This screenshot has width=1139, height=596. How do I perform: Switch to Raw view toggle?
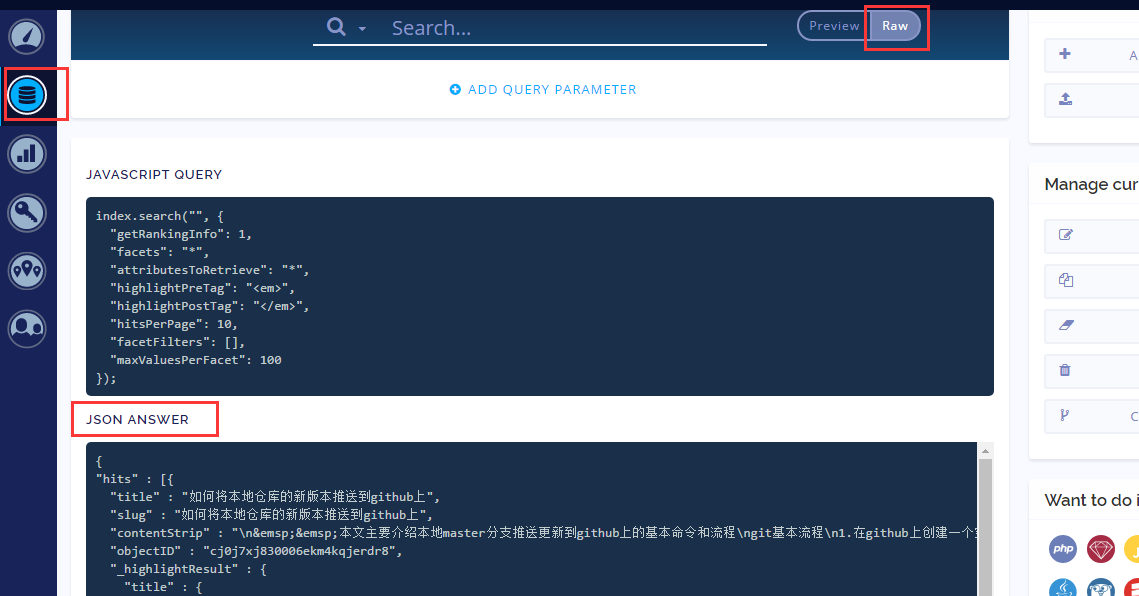click(x=895, y=26)
